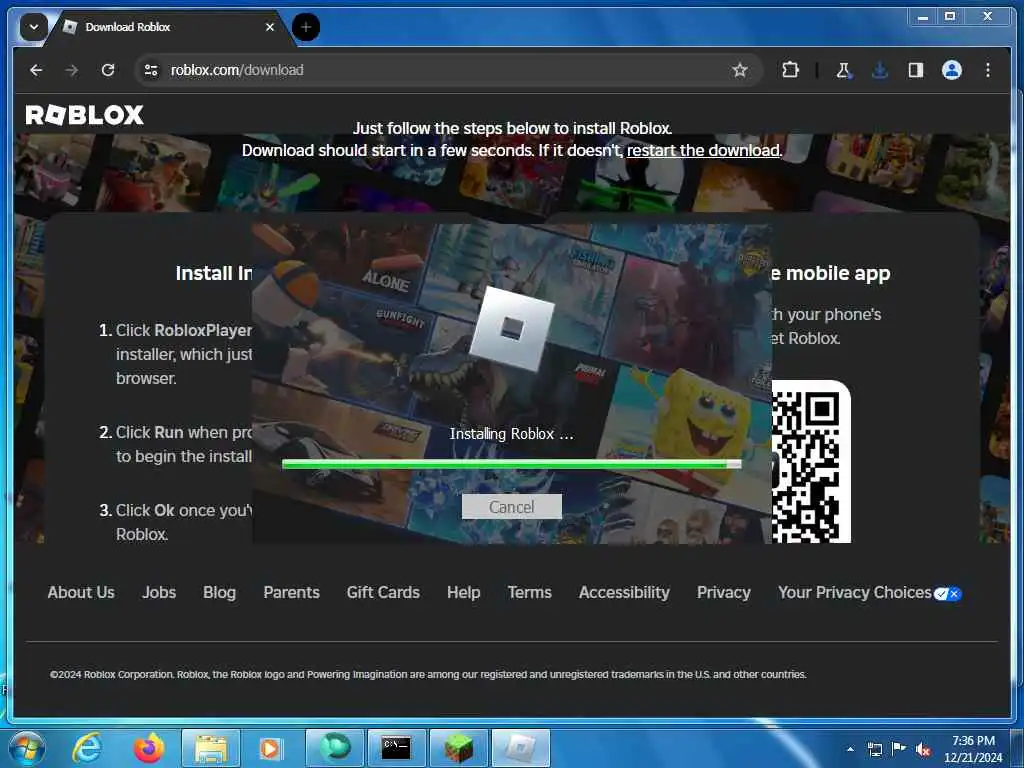Open Windows Explorer folder on taskbar

point(211,748)
